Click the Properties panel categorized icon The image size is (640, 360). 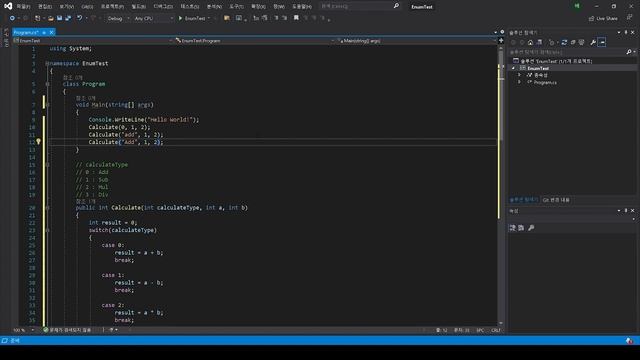[513, 228]
